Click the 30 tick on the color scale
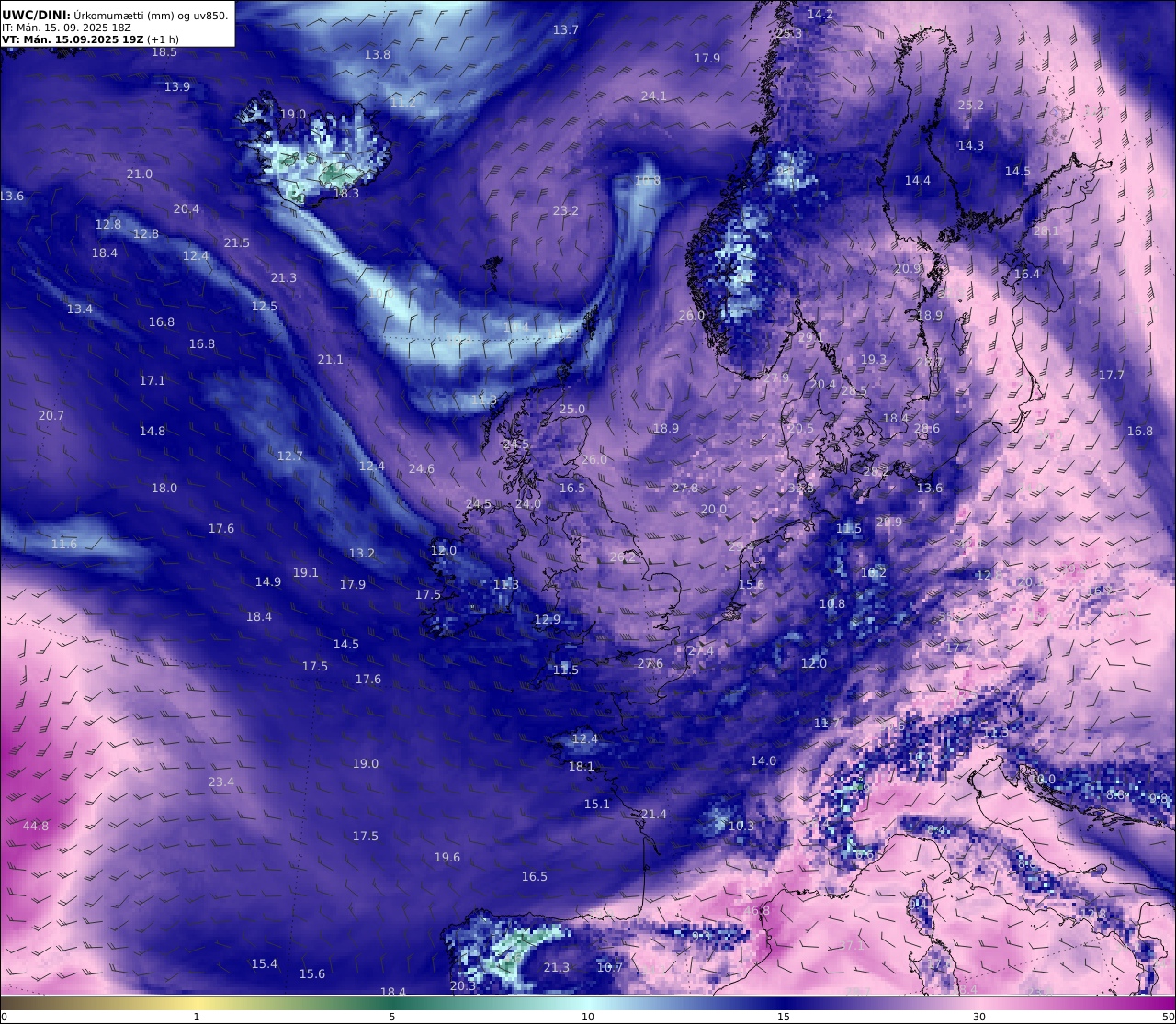 click(979, 1017)
